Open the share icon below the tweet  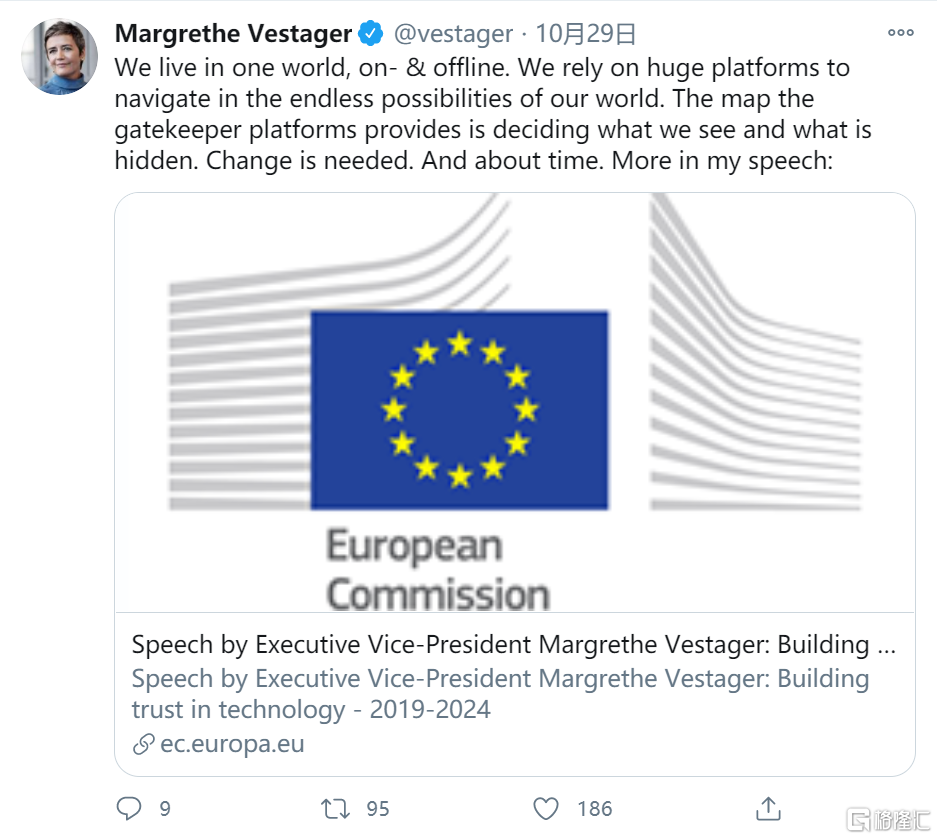coord(768,808)
